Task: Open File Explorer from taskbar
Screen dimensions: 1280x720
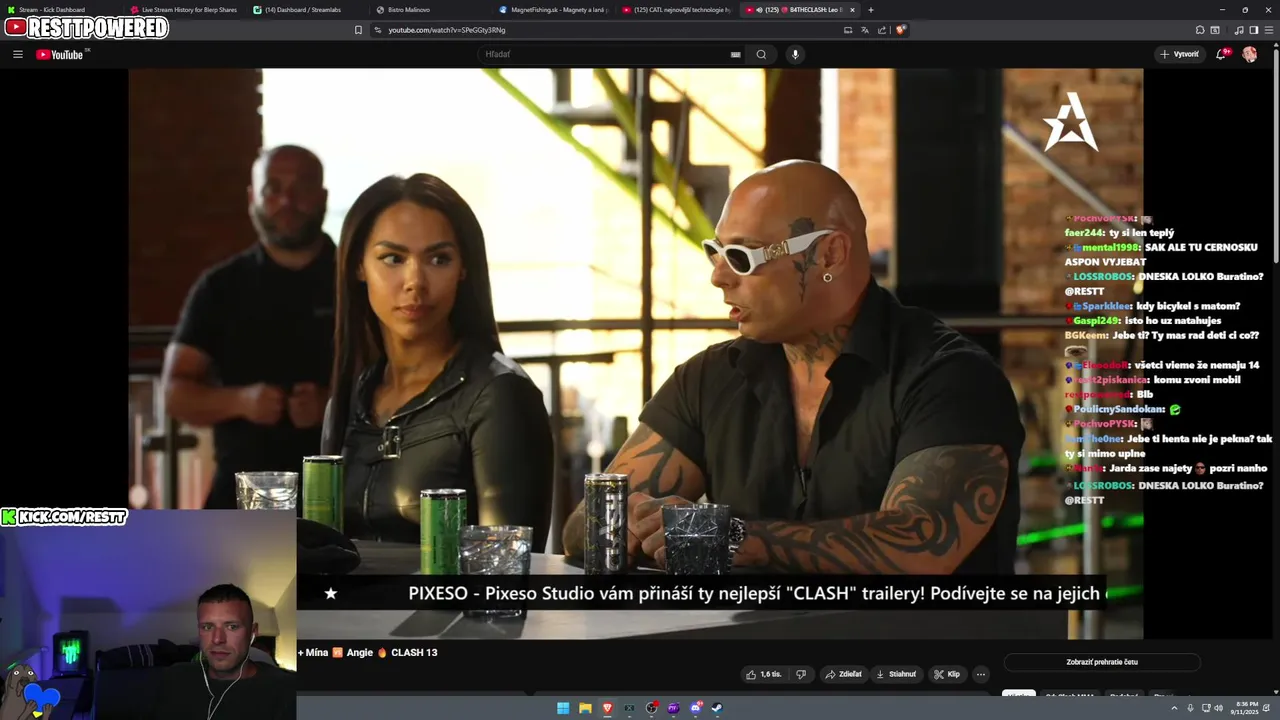Action: pos(585,708)
